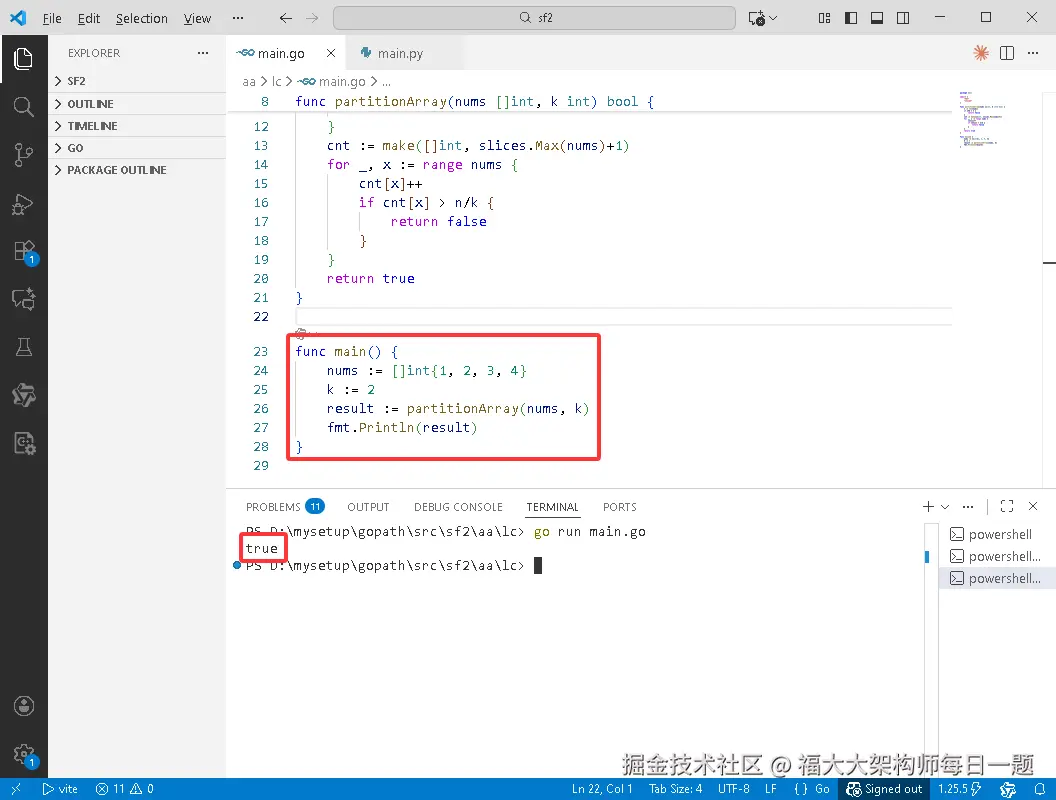
Task: Open the launch profile dropdown next to plus
Action: click(x=945, y=506)
